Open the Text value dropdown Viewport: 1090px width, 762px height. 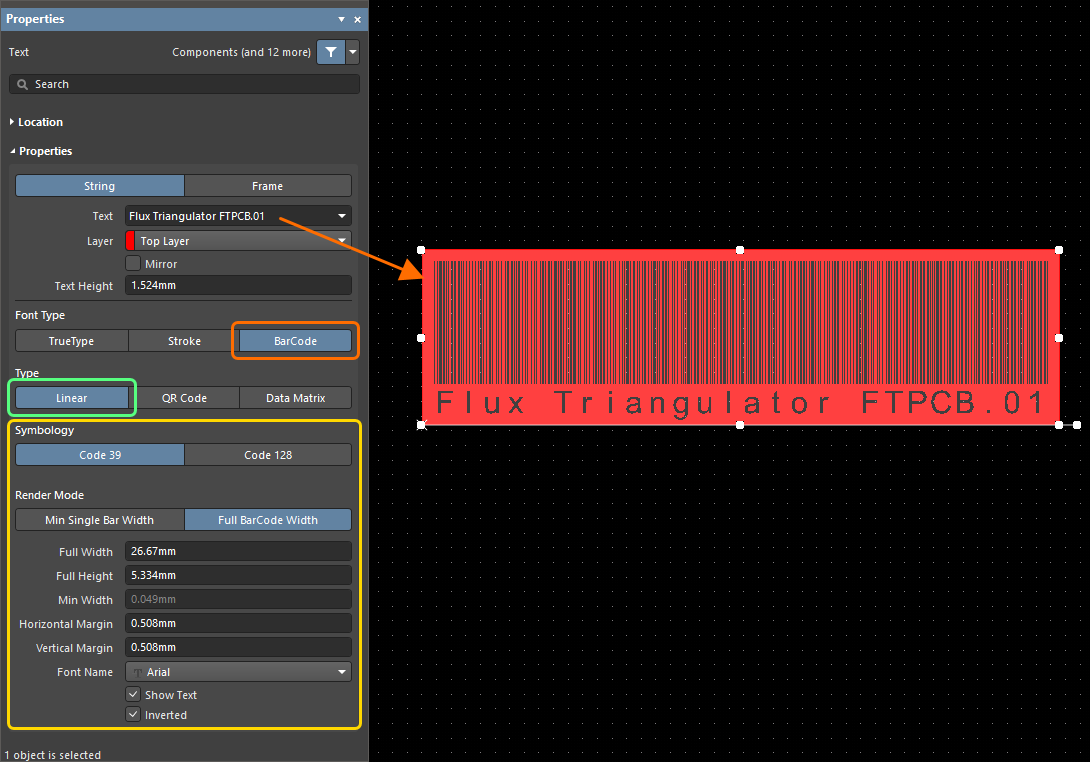coord(342,216)
